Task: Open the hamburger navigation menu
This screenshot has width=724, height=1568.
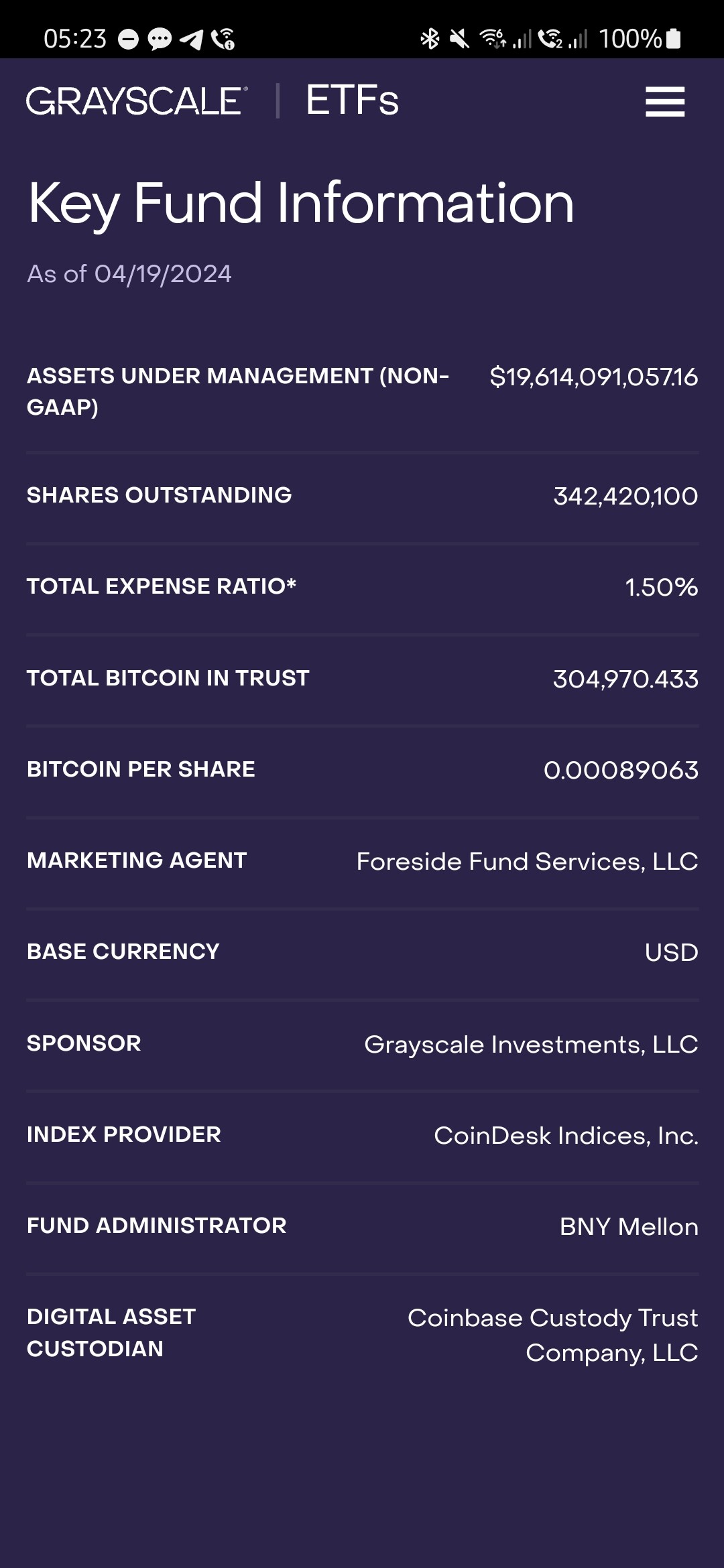Action: coord(665,102)
